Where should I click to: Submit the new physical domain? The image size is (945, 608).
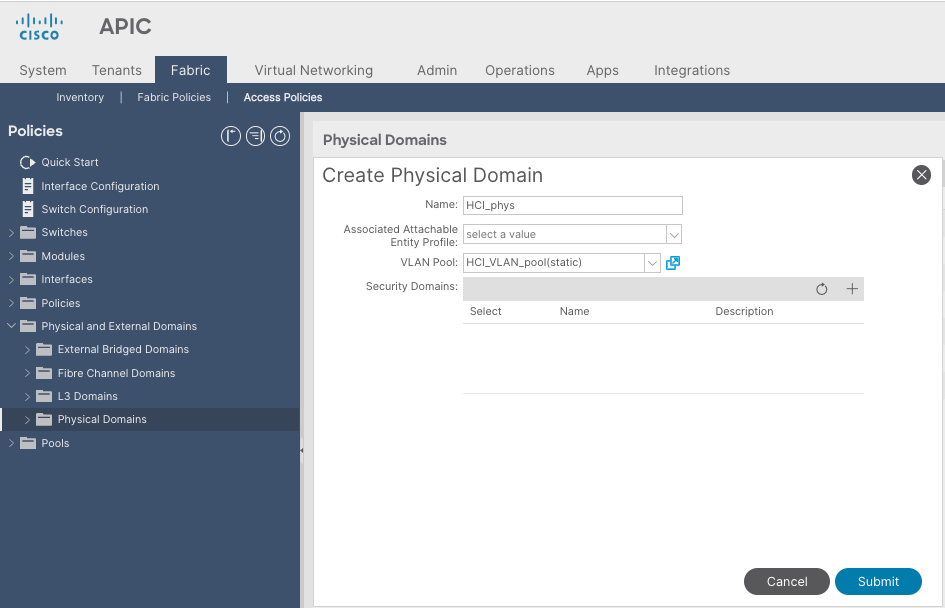tap(878, 581)
